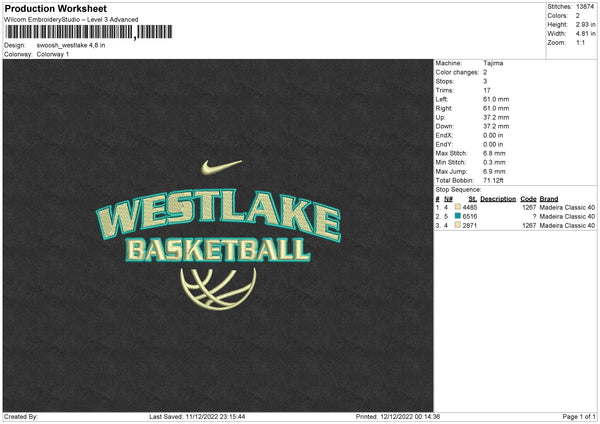Click the Brand column header
The width and height of the screenshot is (600, 424).
(x=549, y=199)
